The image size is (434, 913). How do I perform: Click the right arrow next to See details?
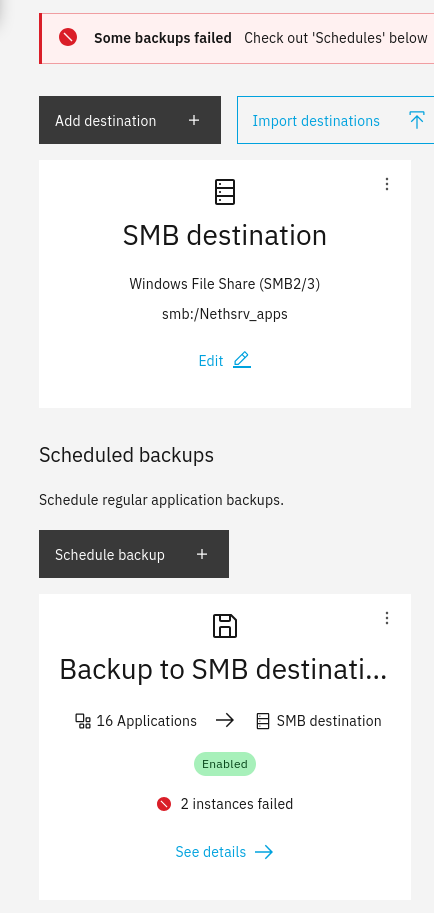tap(264, 852)
